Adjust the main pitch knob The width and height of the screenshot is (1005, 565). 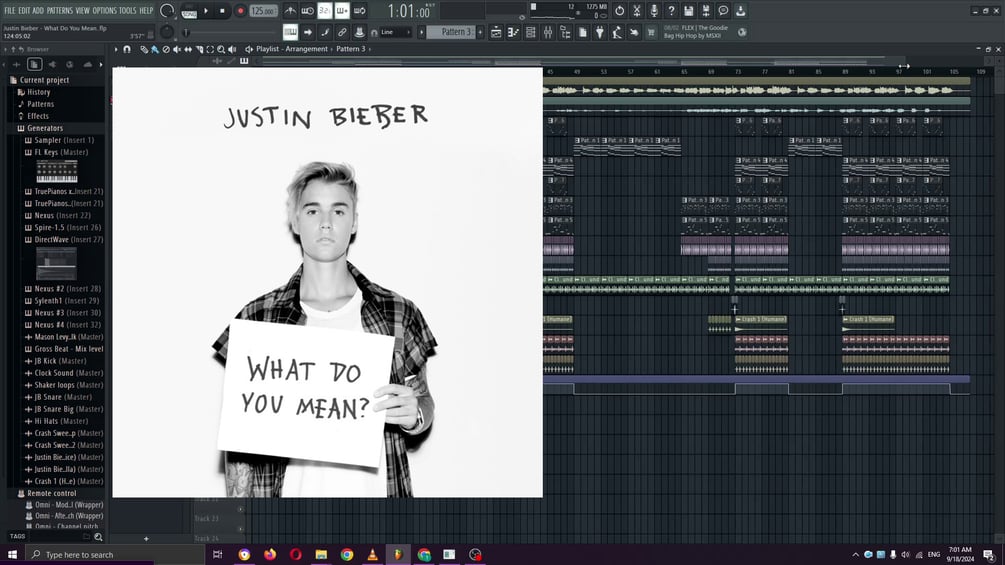pyautogui.click(x=167, y=31)
